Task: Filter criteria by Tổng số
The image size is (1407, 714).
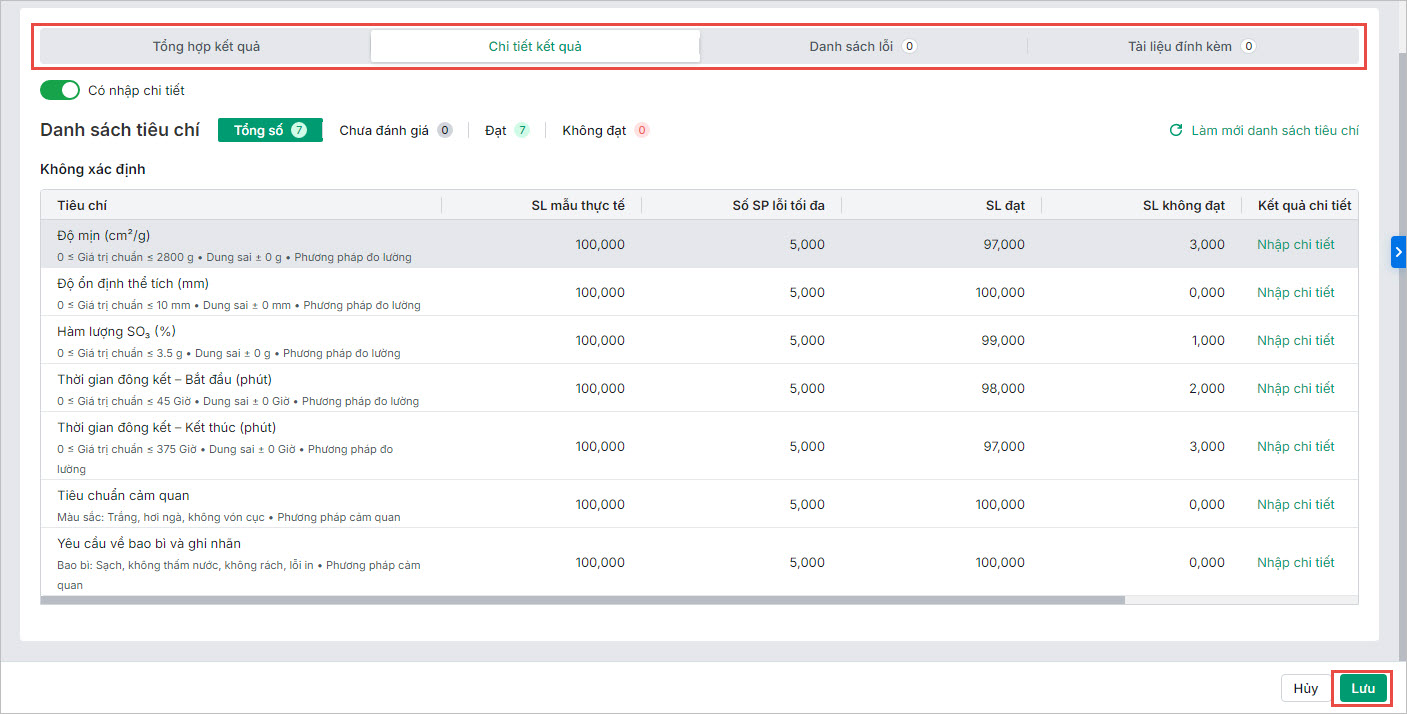Action: click(270, 130)
